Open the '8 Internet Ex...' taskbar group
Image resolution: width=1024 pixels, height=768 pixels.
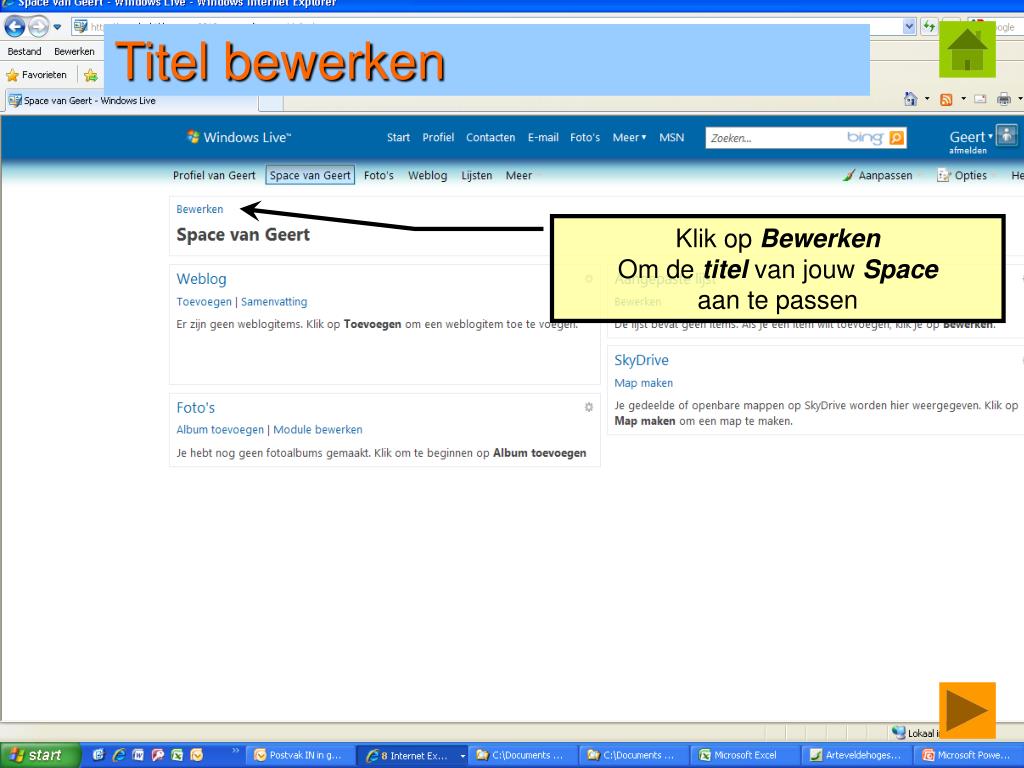pos(413,756)
